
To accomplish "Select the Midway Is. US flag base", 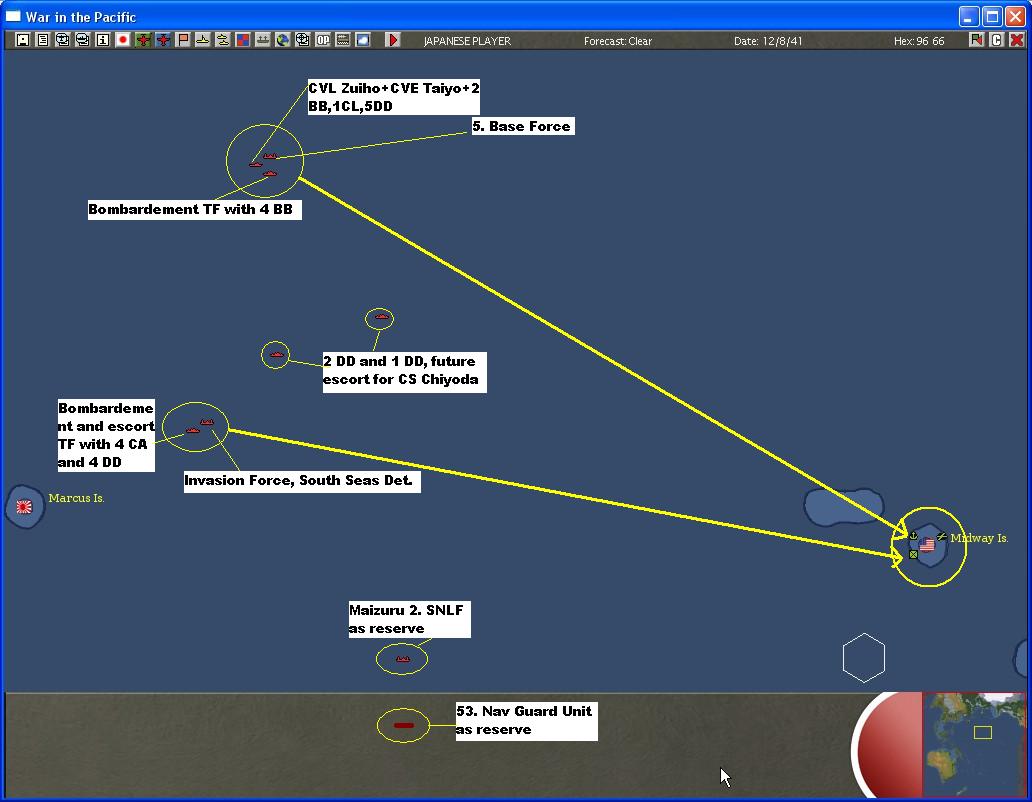I will pos(927,545).
